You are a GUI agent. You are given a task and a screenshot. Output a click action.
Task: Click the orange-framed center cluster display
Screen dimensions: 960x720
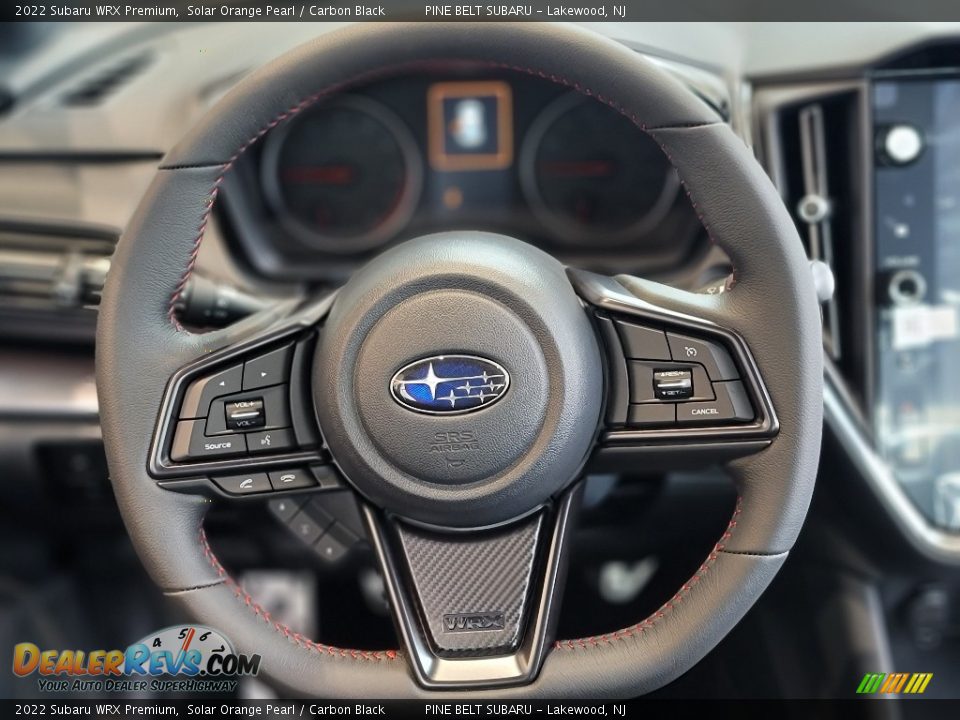click(x=470, y=126)
